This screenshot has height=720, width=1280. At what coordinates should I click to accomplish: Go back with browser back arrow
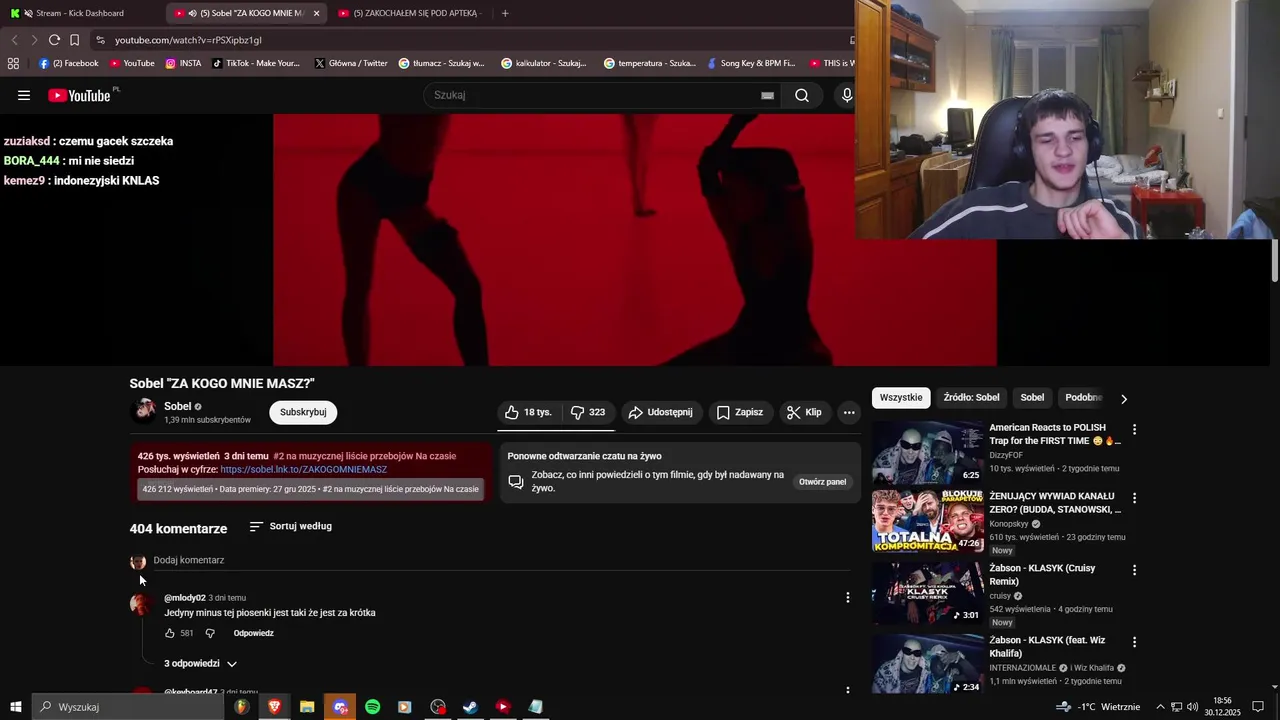click(x=14, y=40)
